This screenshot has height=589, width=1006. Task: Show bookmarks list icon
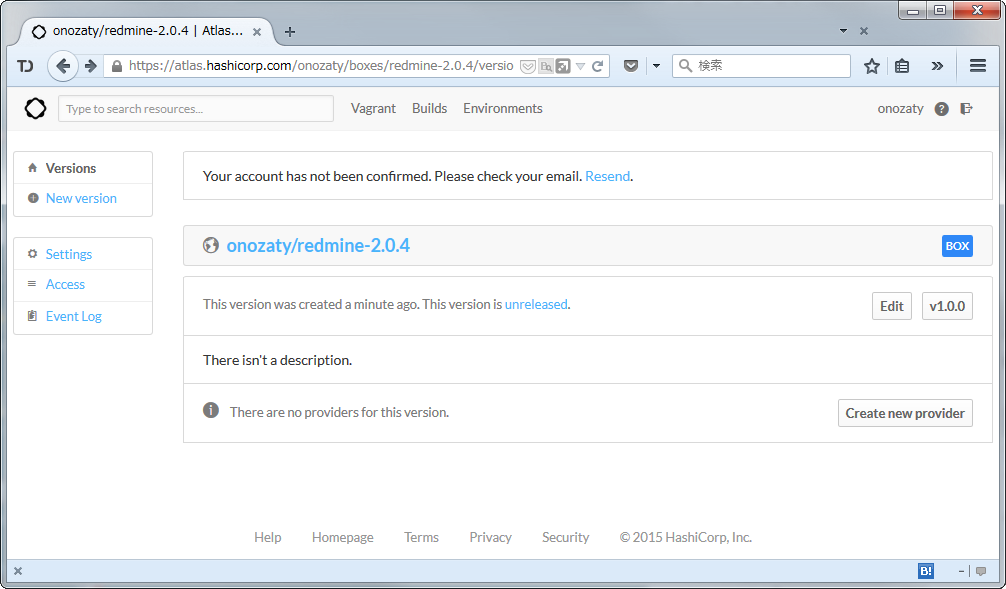[901, 66]
